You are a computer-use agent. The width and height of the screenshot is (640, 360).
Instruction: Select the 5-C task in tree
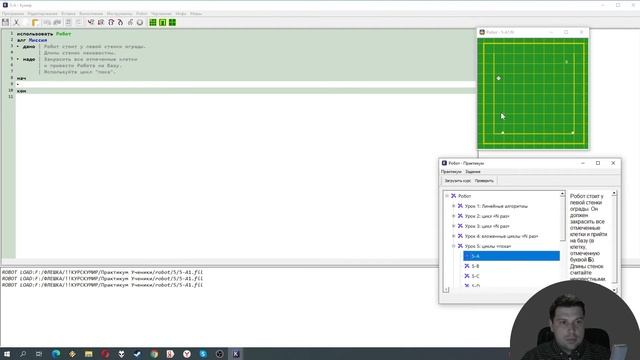click(476, 276)
